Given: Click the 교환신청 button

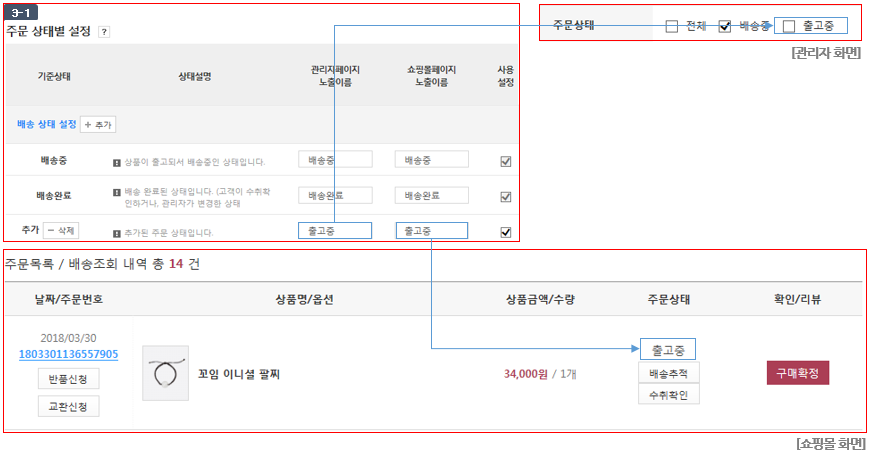Looking at the screenshot, I should pos(69,407).
